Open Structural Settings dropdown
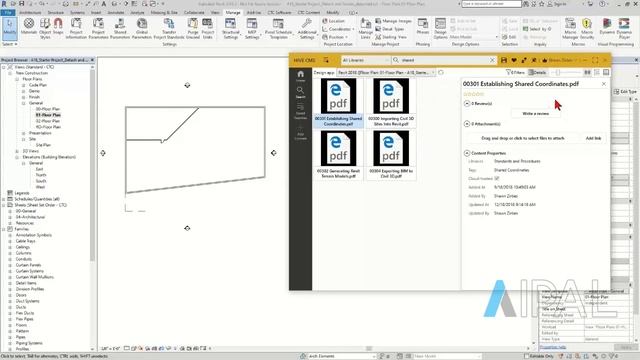This screenshot has height=360, width=640. pyautogui.click(x=231, y=29)
